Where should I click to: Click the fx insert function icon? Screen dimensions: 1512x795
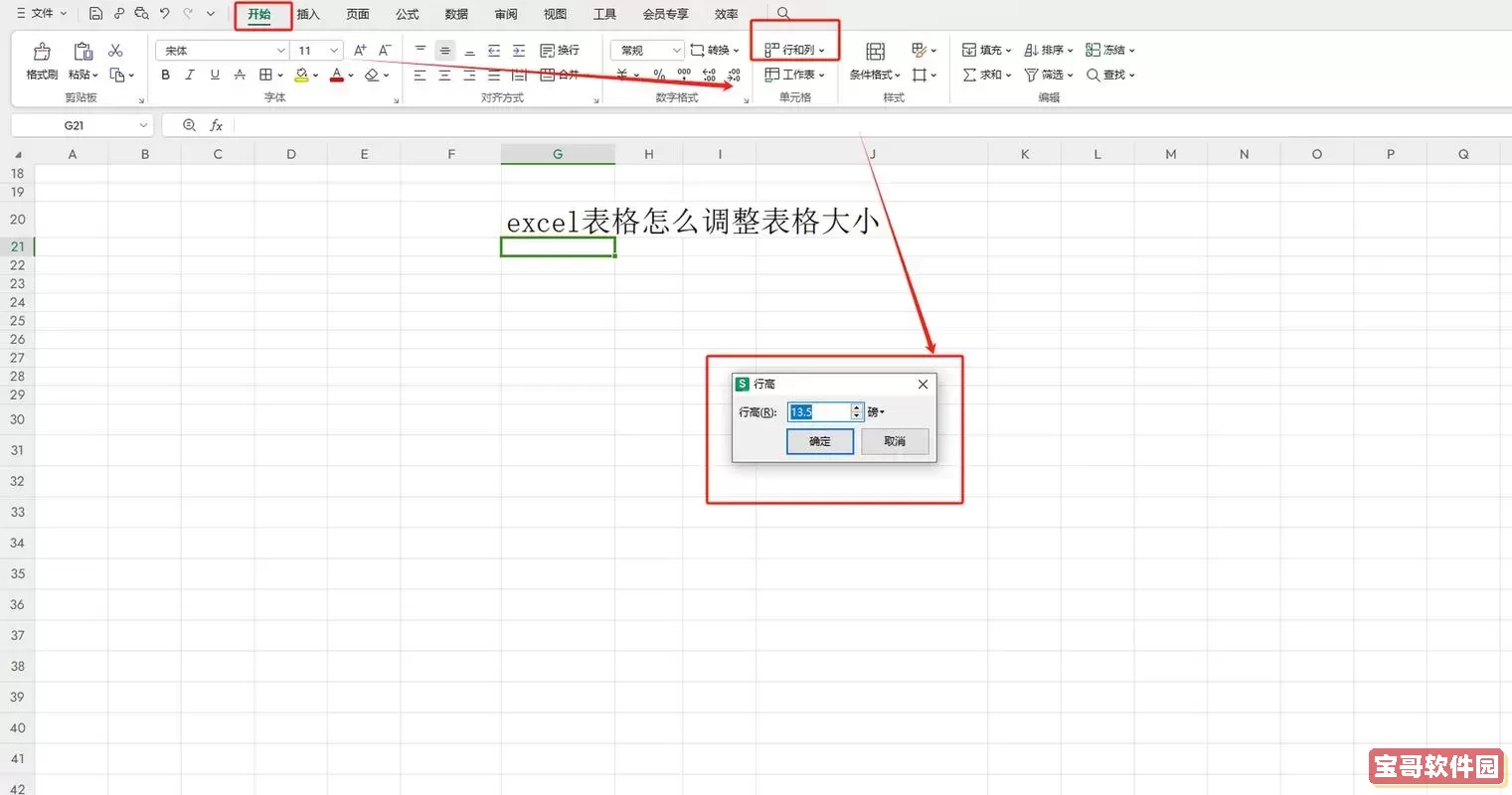[216, 125]
